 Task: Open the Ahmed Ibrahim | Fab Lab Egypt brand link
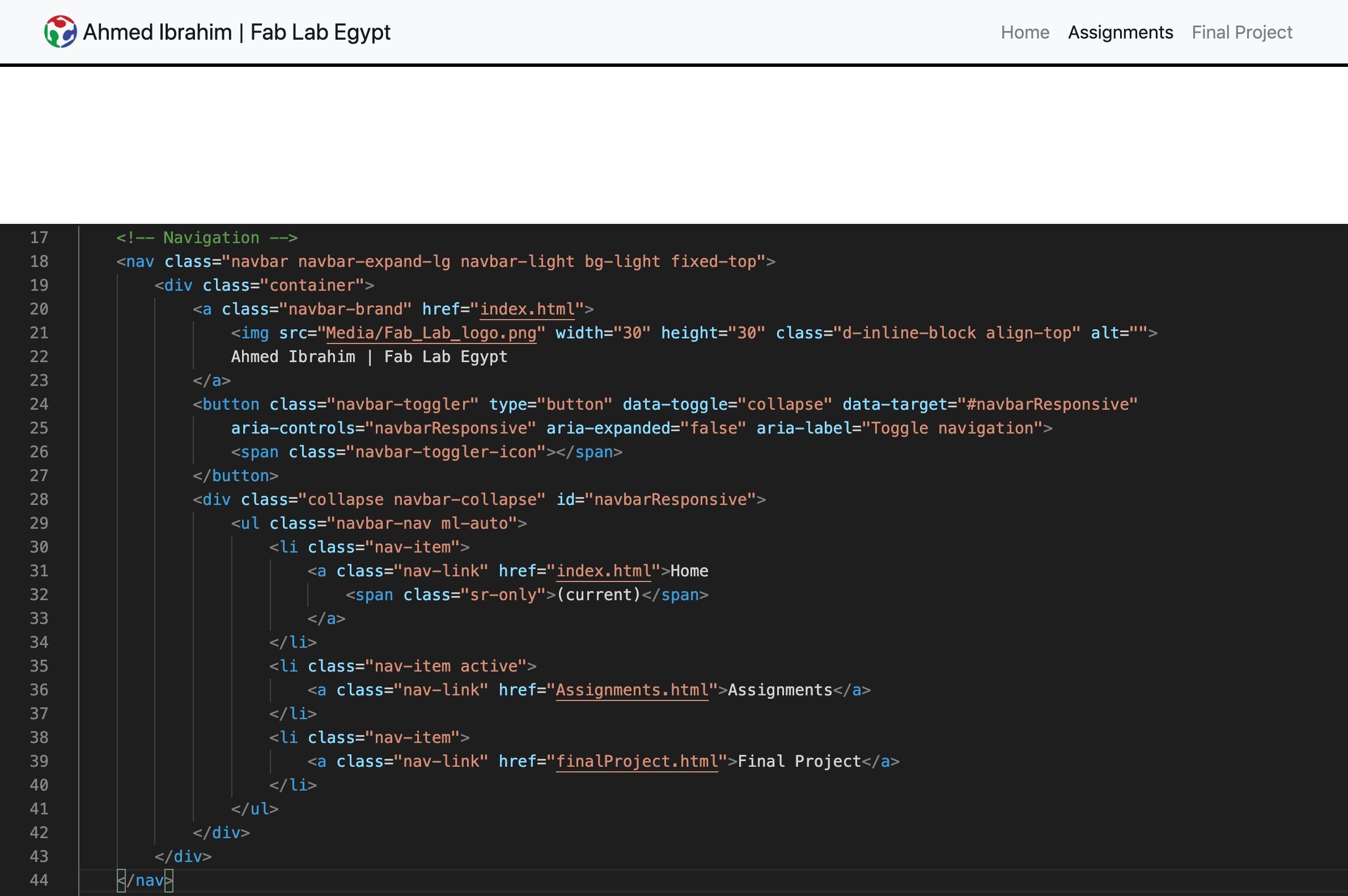tap(217, 32)
